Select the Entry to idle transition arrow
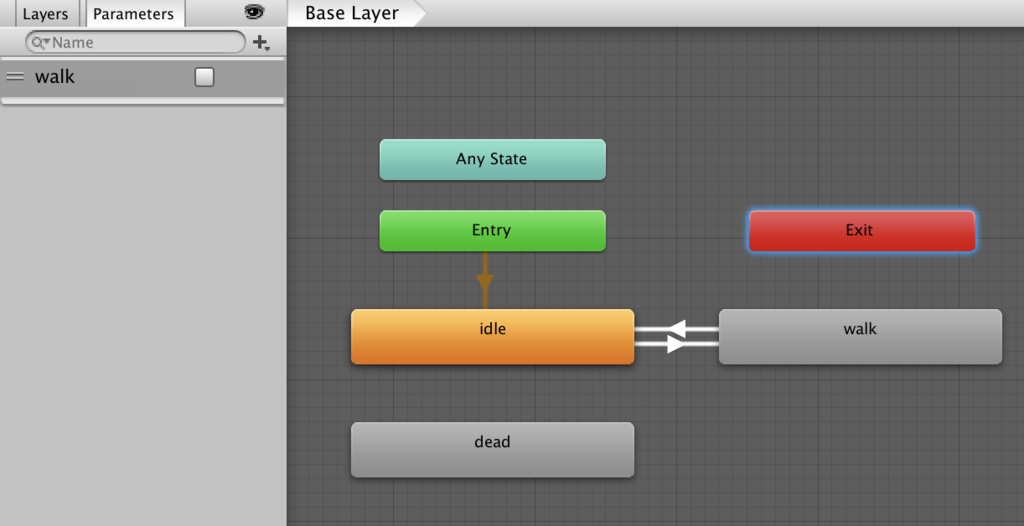 pyautogui.click(x=485, y=281)
